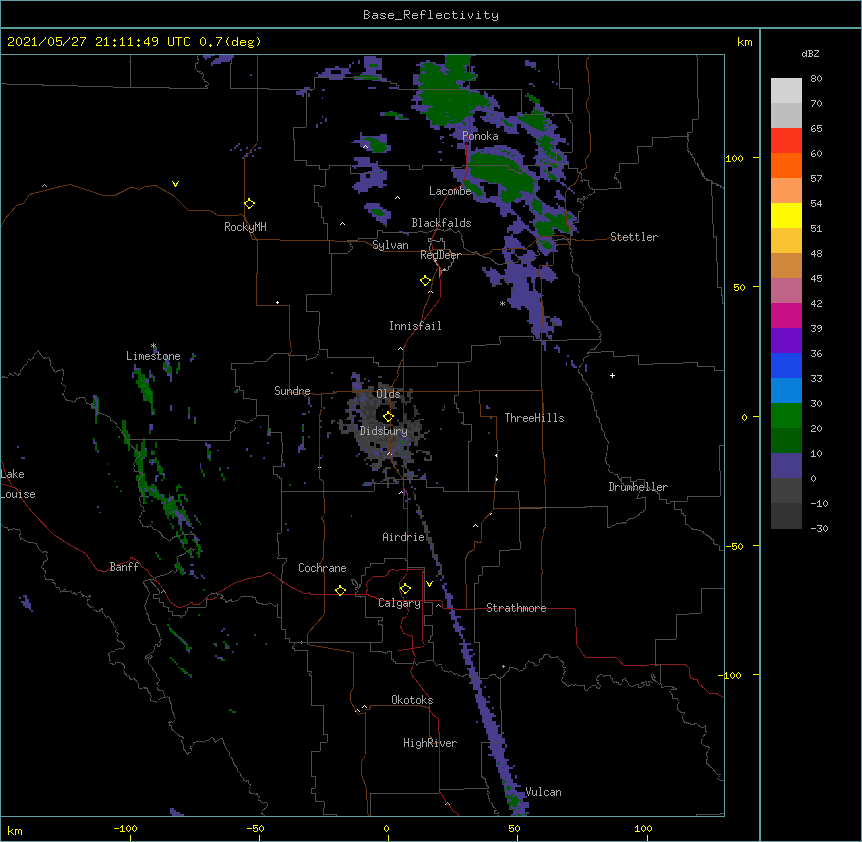Click the Sylvan city label
This screenshot has height=842, width=862.
390,245
